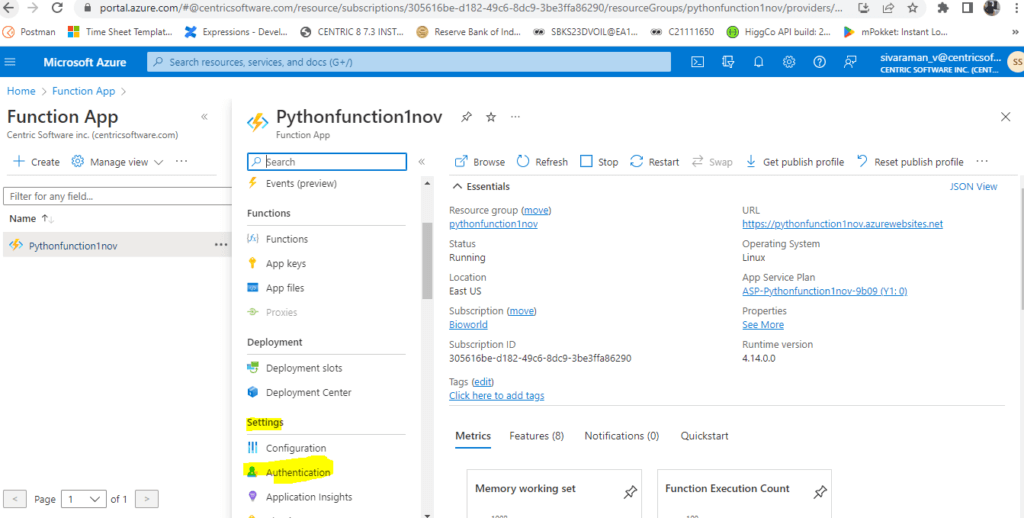Viewport: 1024px width, 518px height.
Task: Click See More under Properties
Action: point(763,325)
